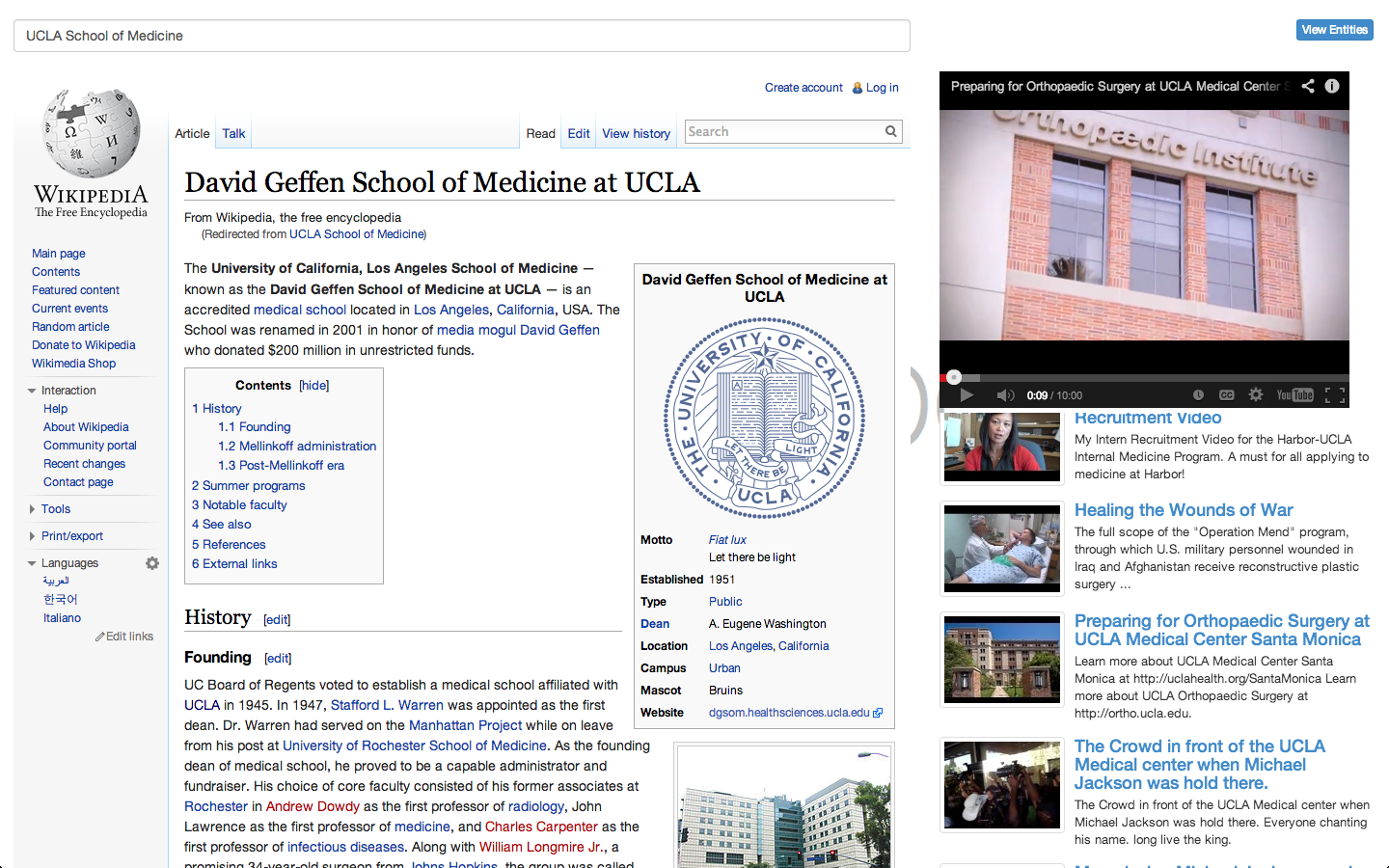Open the Recruitment Video thumbnail

click(1002, 448)
